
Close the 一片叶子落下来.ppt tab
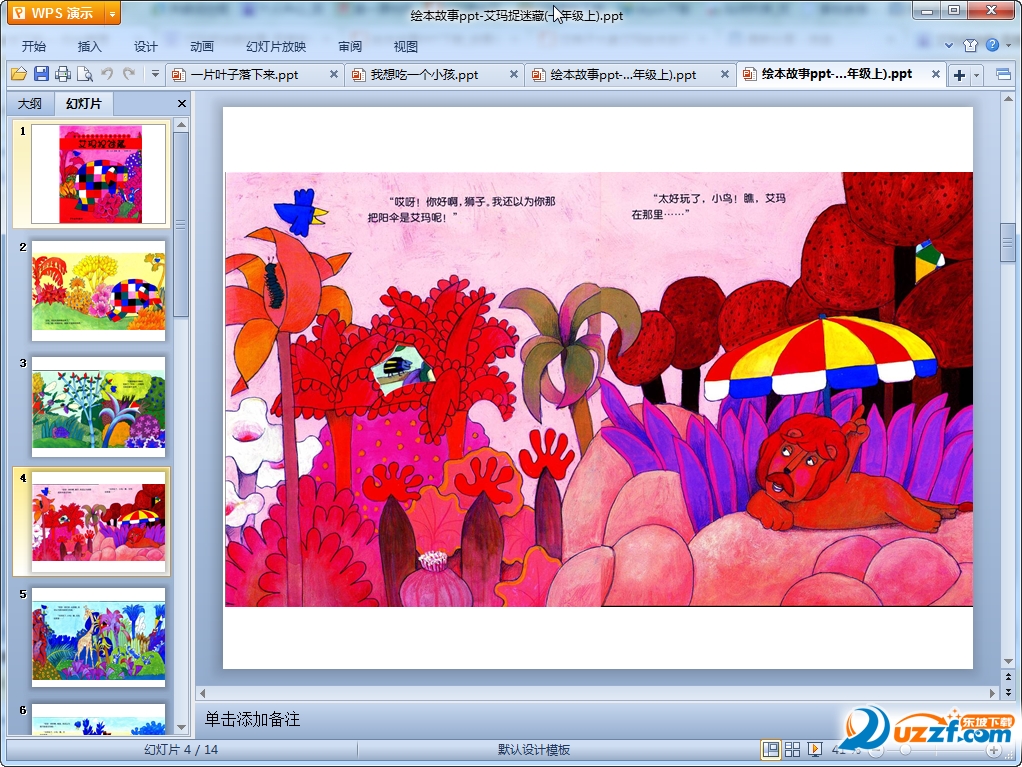point(334,75)
